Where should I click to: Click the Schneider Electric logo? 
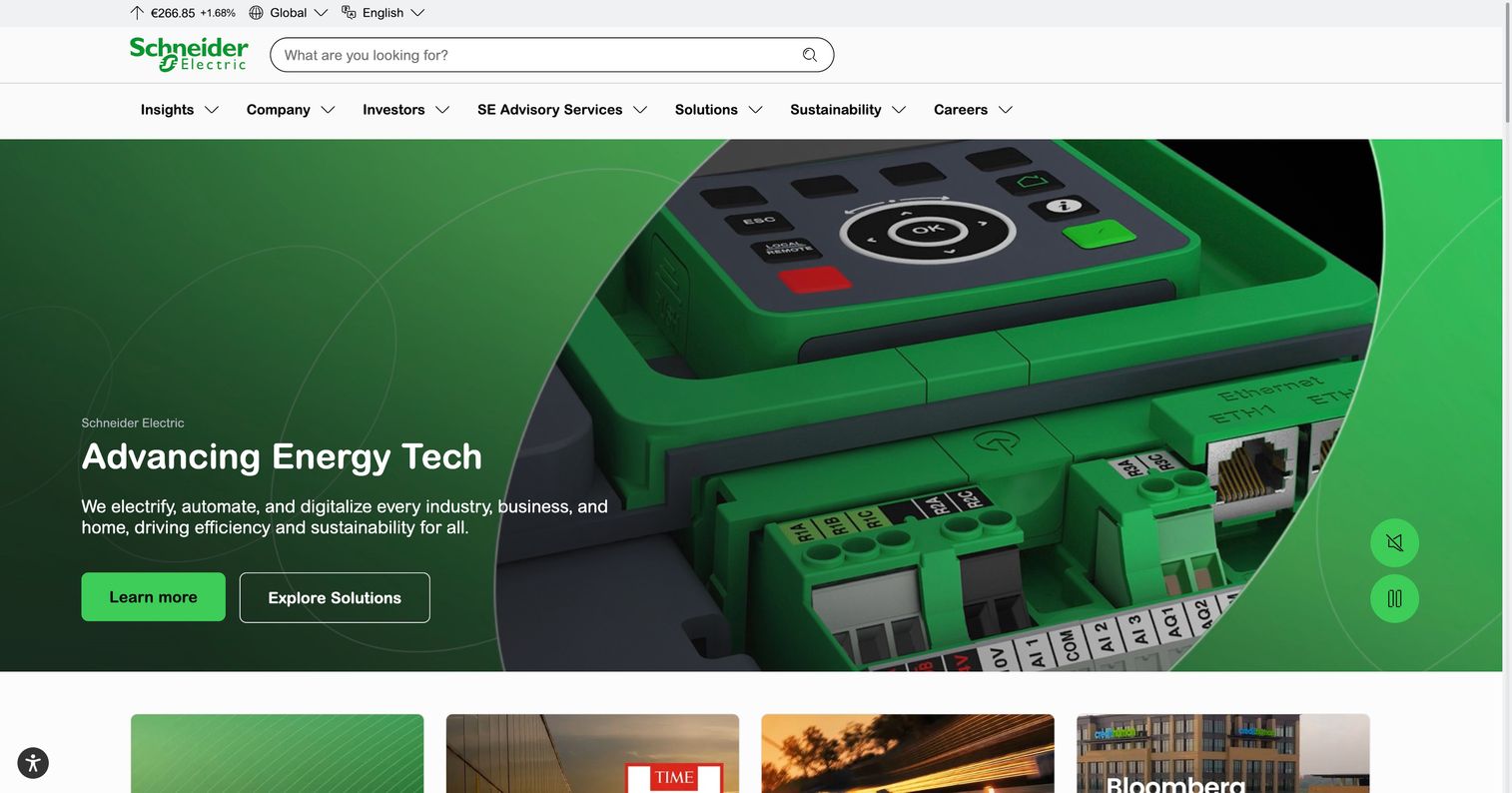(189, 55)
